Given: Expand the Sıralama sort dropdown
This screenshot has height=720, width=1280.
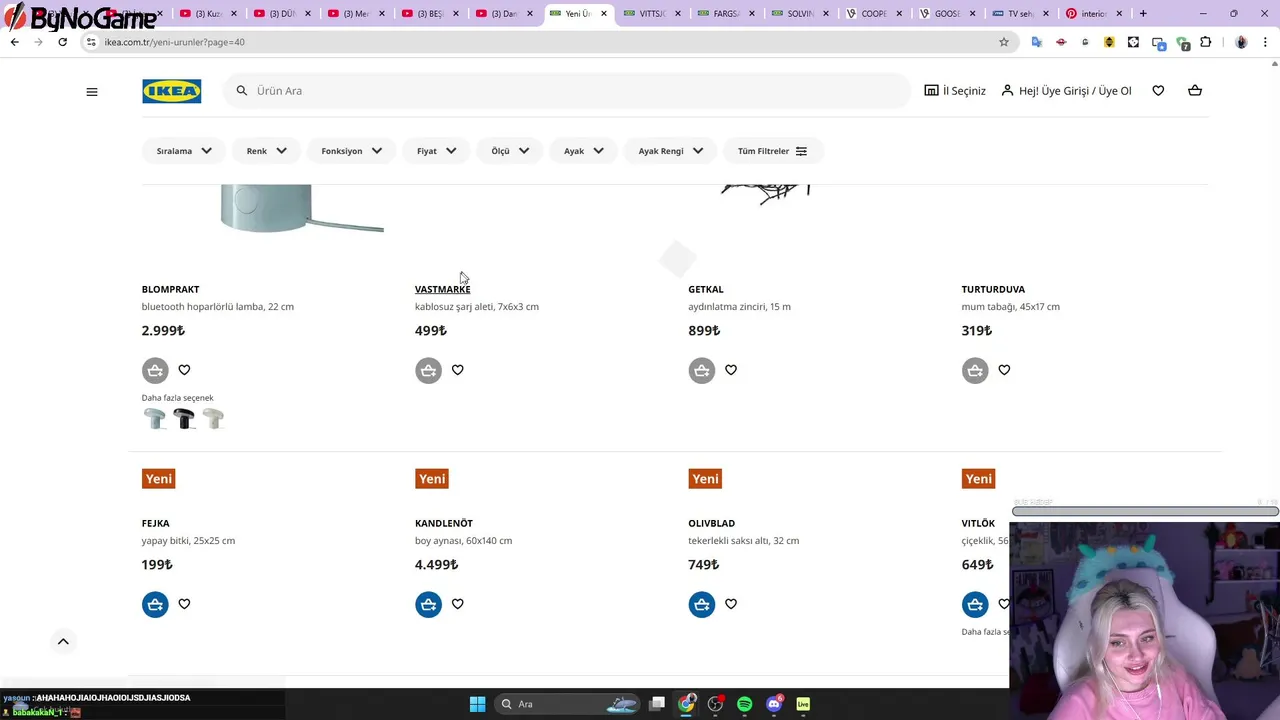Looking at the screenshot, I should 184,151.
